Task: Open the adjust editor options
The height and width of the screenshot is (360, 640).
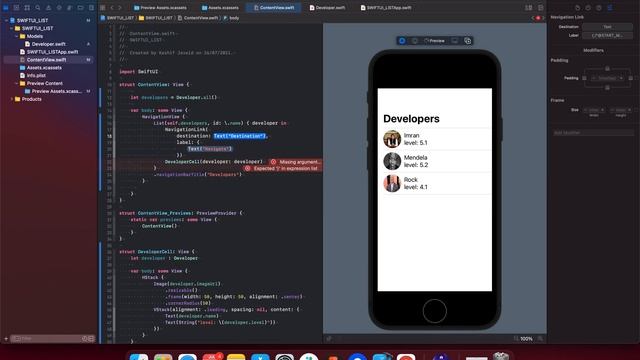Action: tap(529, 7)
